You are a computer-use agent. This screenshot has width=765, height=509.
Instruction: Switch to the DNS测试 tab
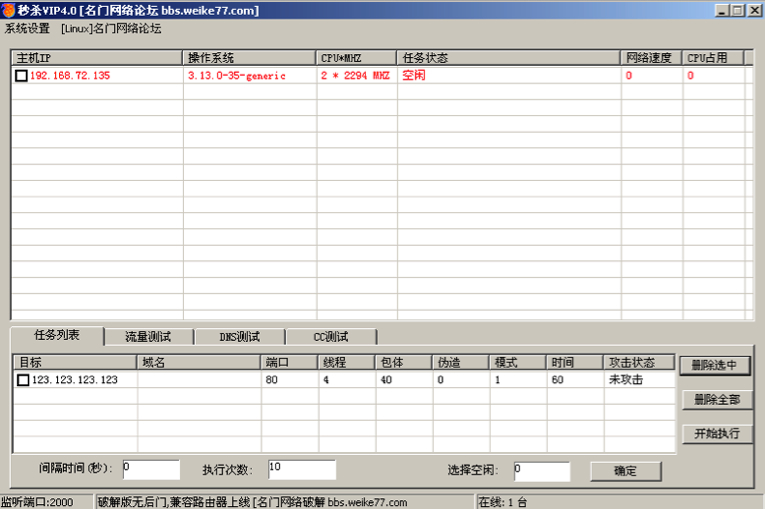240,337
